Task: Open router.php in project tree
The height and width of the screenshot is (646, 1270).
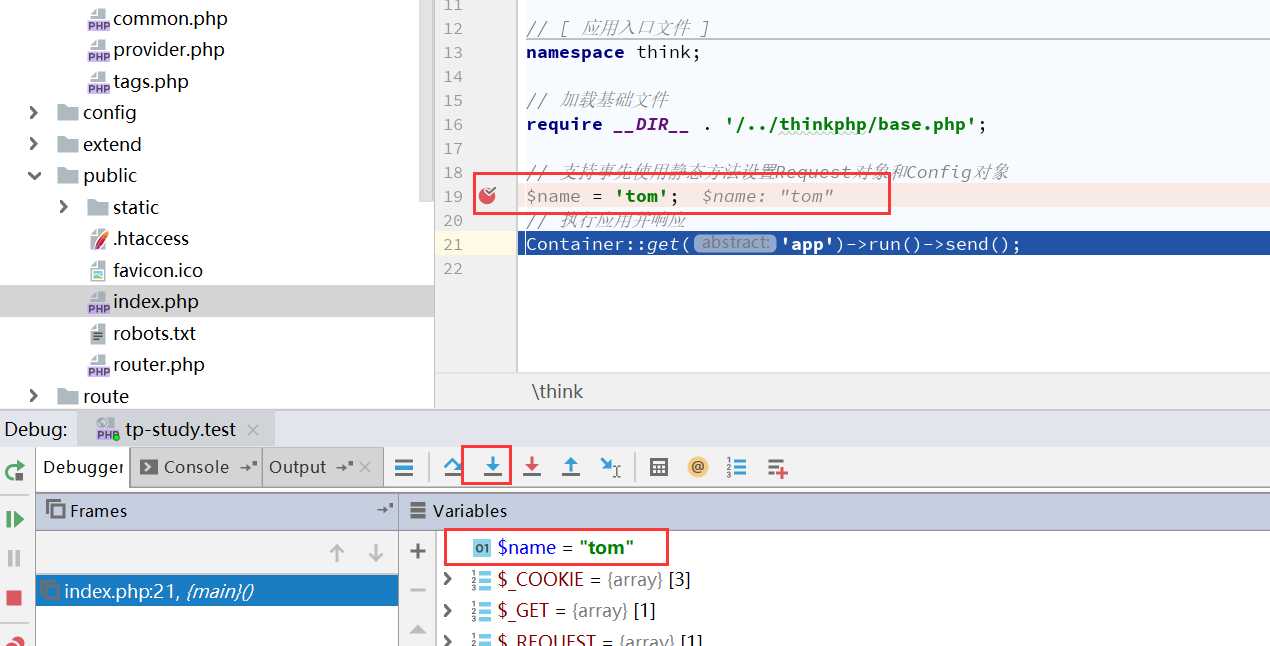Action: pyautogui.click(x=159, y=365)
